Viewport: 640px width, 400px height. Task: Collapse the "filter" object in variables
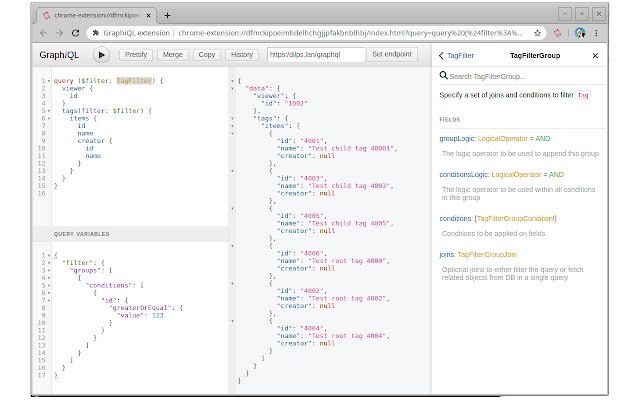[49, 263]
